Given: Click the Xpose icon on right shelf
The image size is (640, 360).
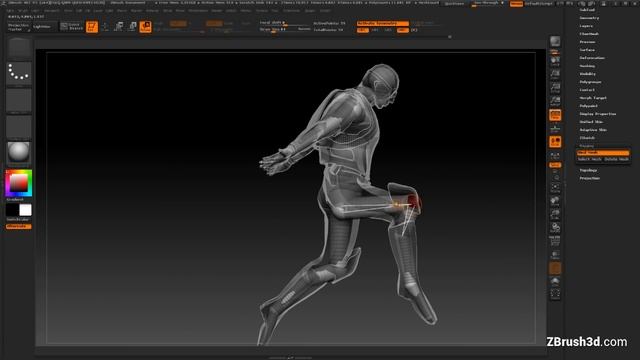Looking at the screenshot, I should pos(555,294).
